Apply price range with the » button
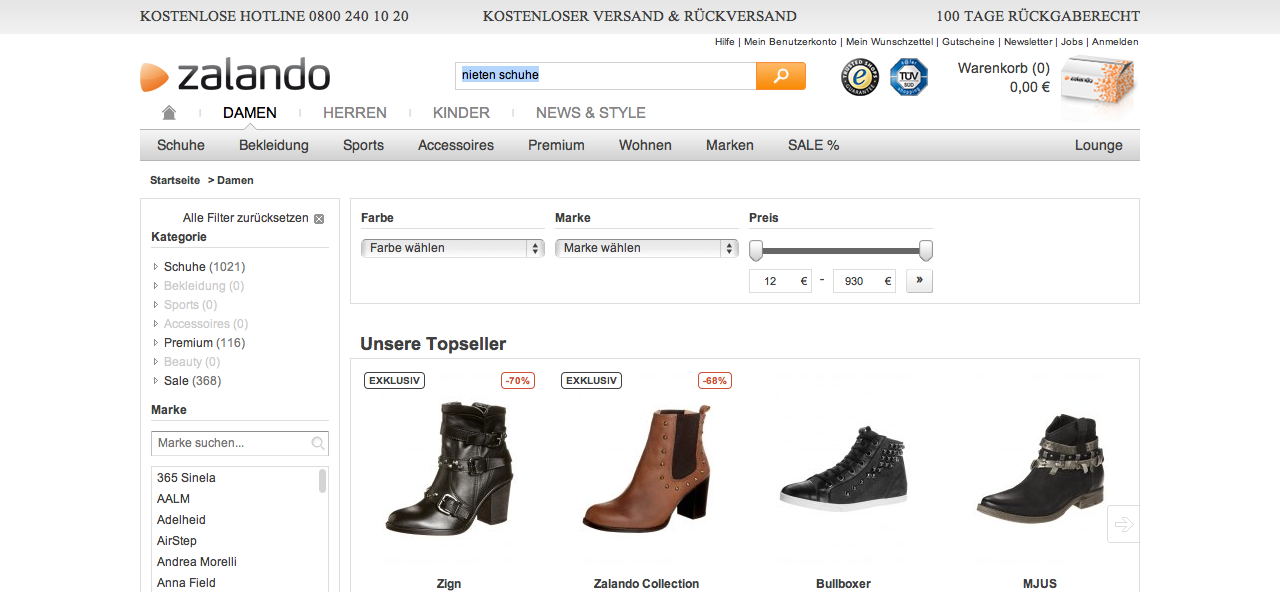1280x592 pixels. click(x=919, y=281)
